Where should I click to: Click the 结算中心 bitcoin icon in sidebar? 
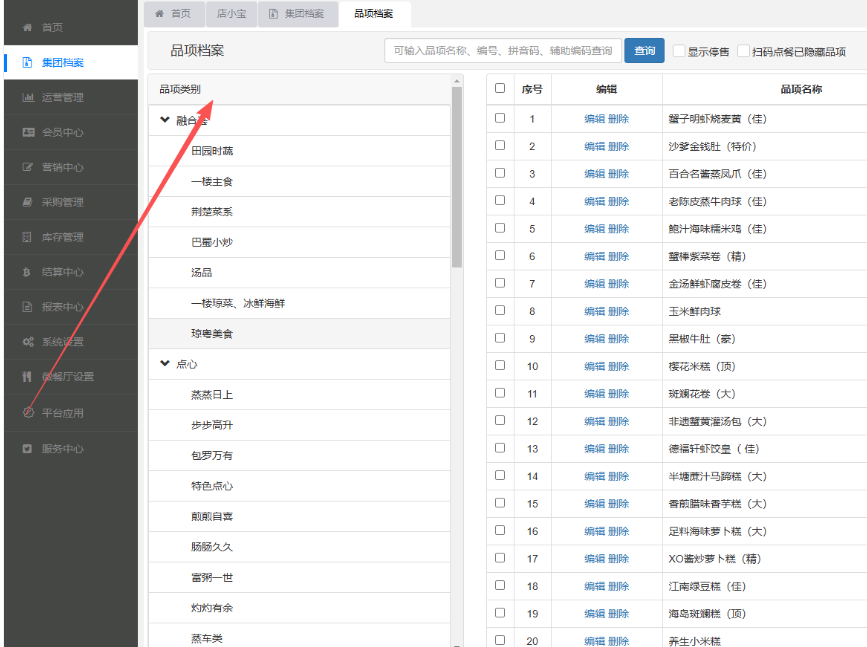pyautogui.click(x=28, y=272)
